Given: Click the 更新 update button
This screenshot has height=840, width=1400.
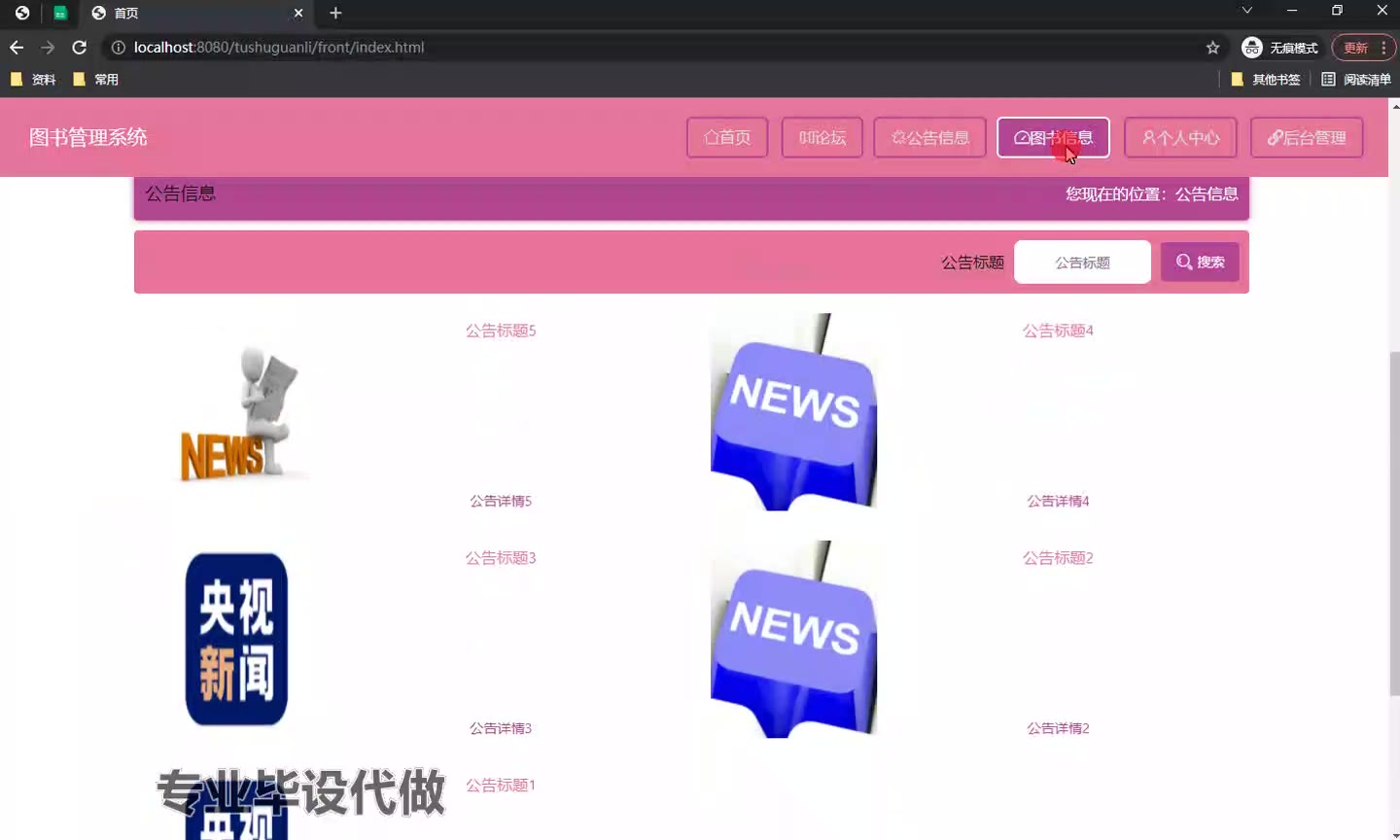Looking at the screenshot, I should 1355,48.
